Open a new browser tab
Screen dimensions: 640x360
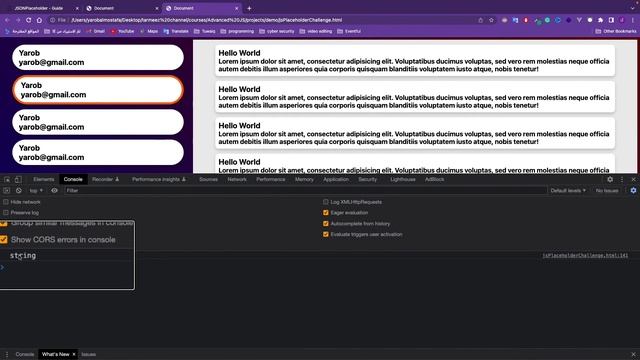point(249,8)
